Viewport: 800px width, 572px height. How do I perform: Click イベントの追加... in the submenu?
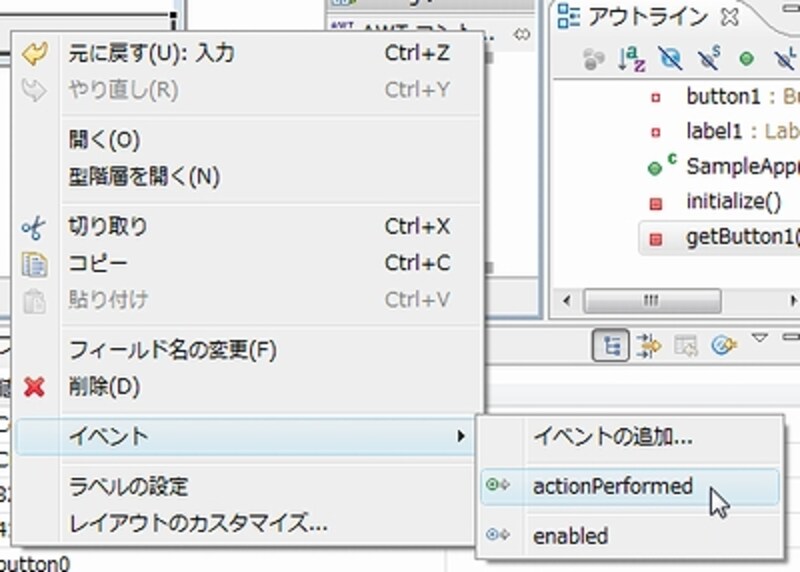click(612, 436)
